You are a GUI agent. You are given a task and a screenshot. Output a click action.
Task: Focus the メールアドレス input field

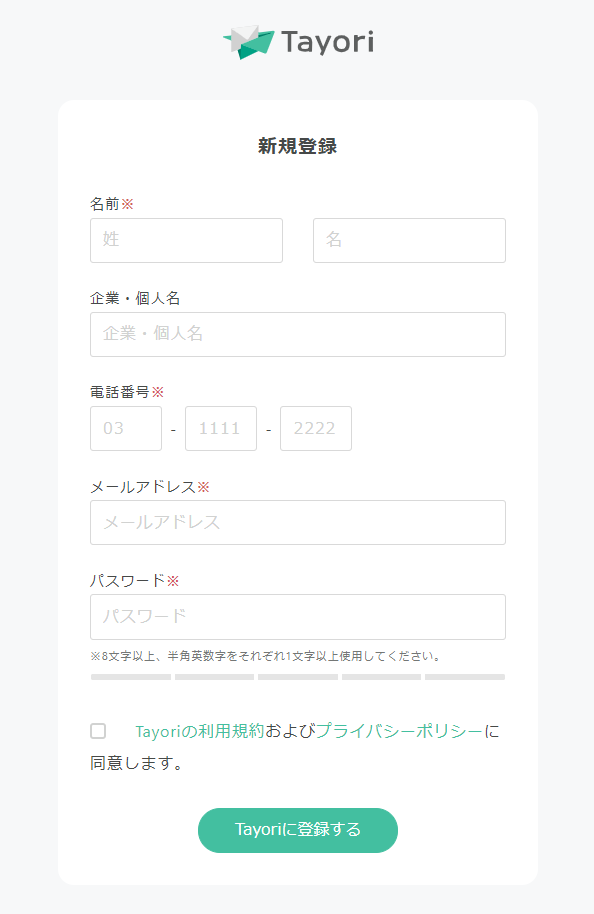click(298, 522)
